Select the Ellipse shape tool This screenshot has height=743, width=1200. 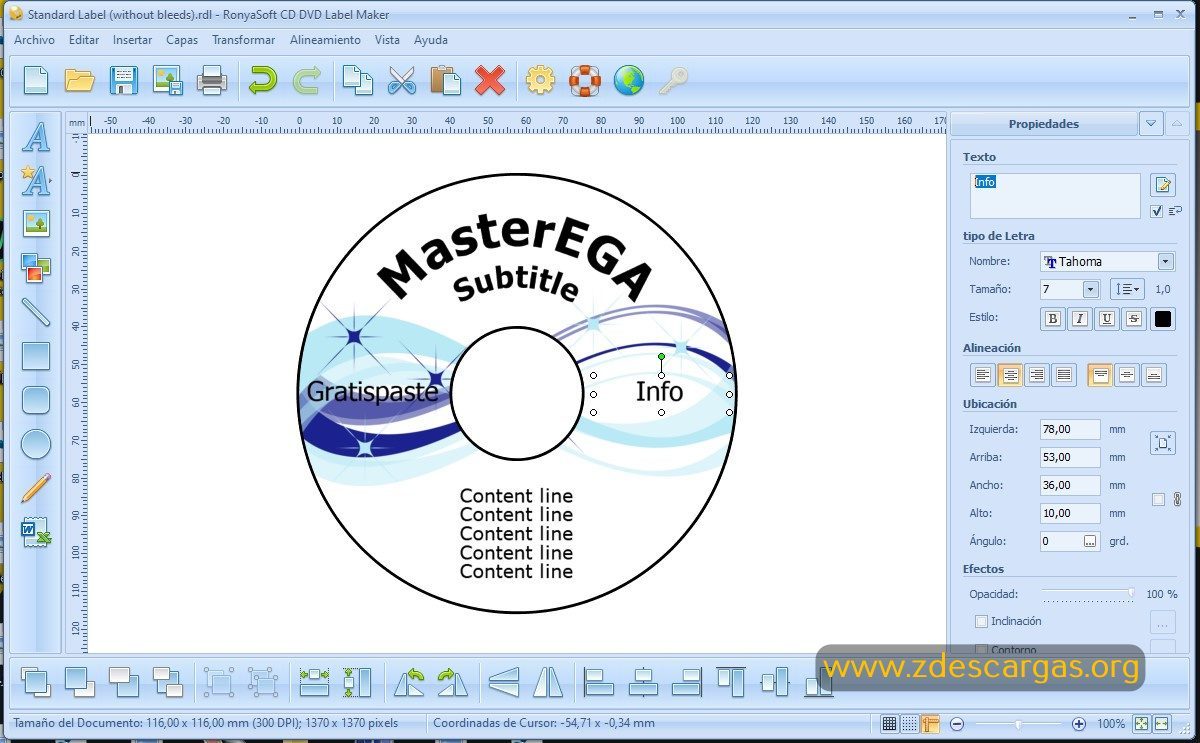coord(36,443)
